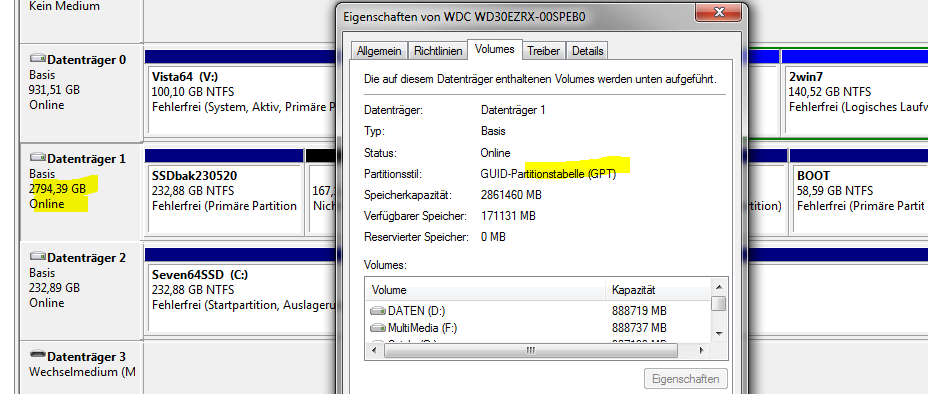Select the MultiMedia (F:) volume row
This screenshot has height=394, width=928.
pos(539,328)
